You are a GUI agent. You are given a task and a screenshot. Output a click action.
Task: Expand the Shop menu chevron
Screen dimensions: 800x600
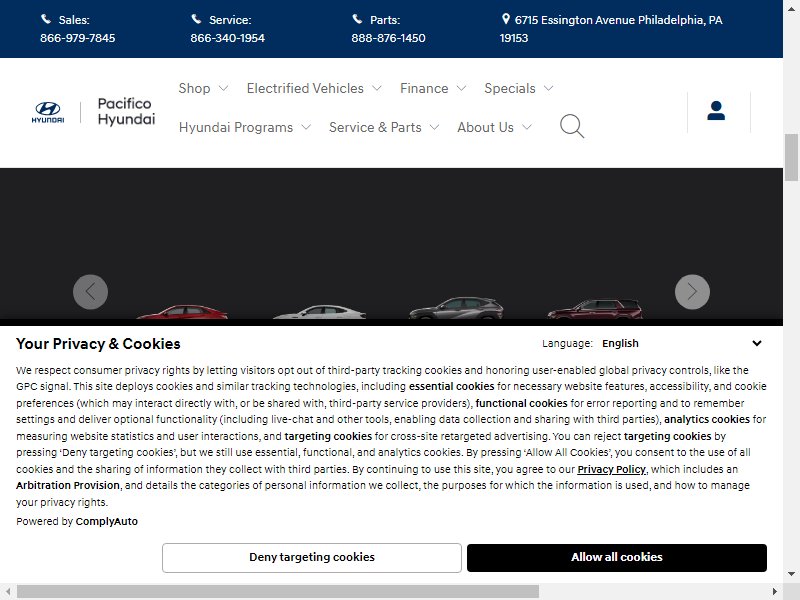tap(223, 88)
